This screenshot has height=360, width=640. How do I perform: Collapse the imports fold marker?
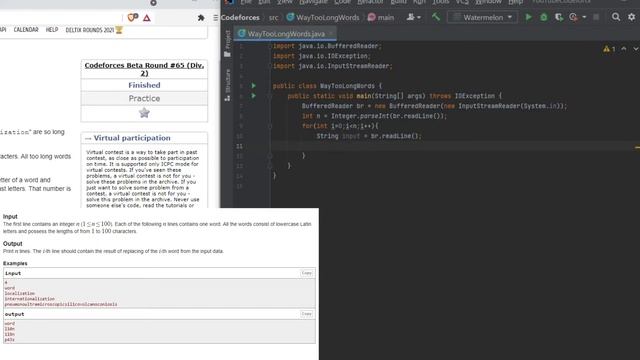coord(270,46)
